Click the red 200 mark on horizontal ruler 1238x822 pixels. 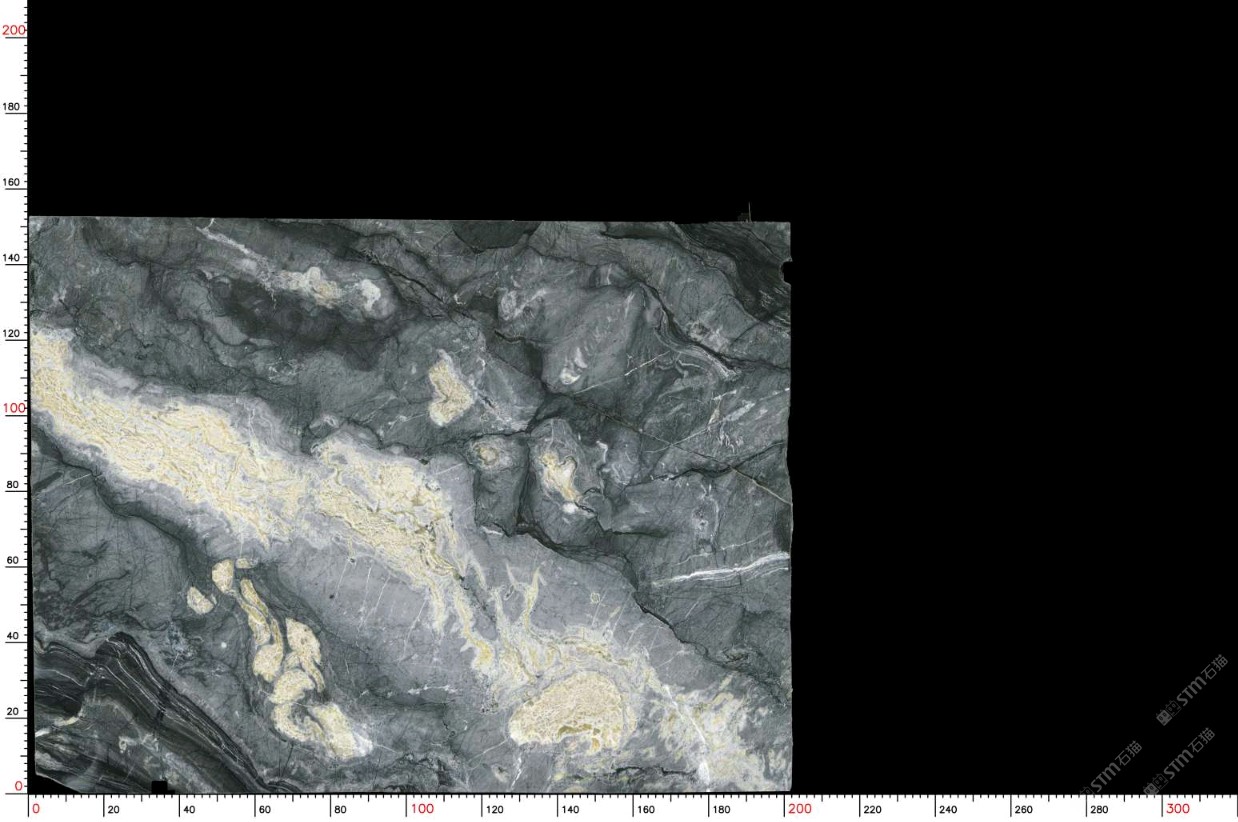click(800, 809)
